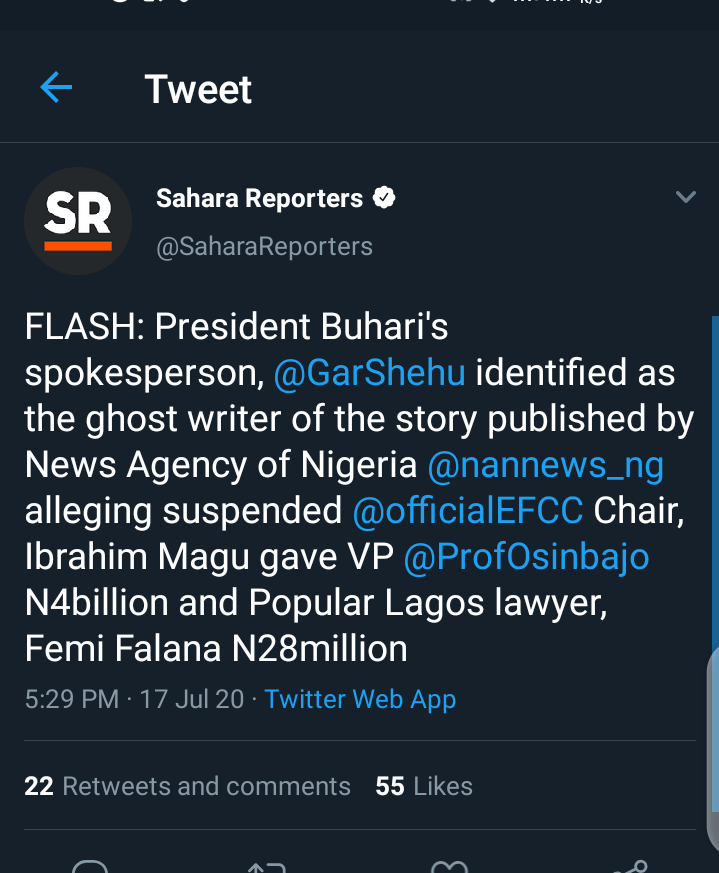The image size is (719, 873).
Task: Reply to the tweet with comment icon
Action: point(90,866)
